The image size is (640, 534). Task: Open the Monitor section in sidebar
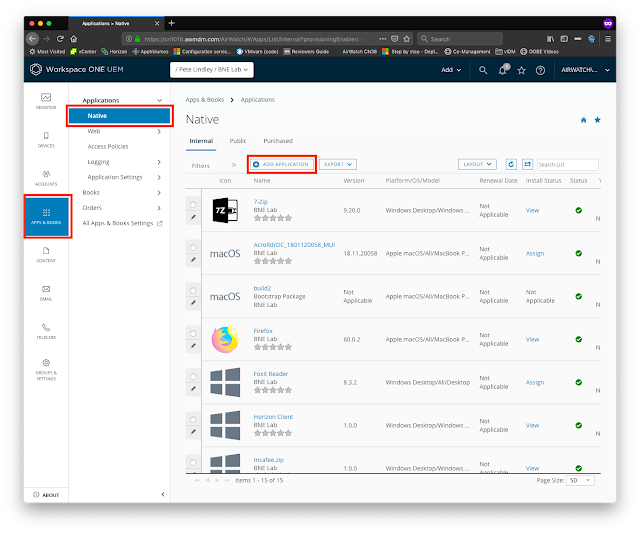click(46, 101)
